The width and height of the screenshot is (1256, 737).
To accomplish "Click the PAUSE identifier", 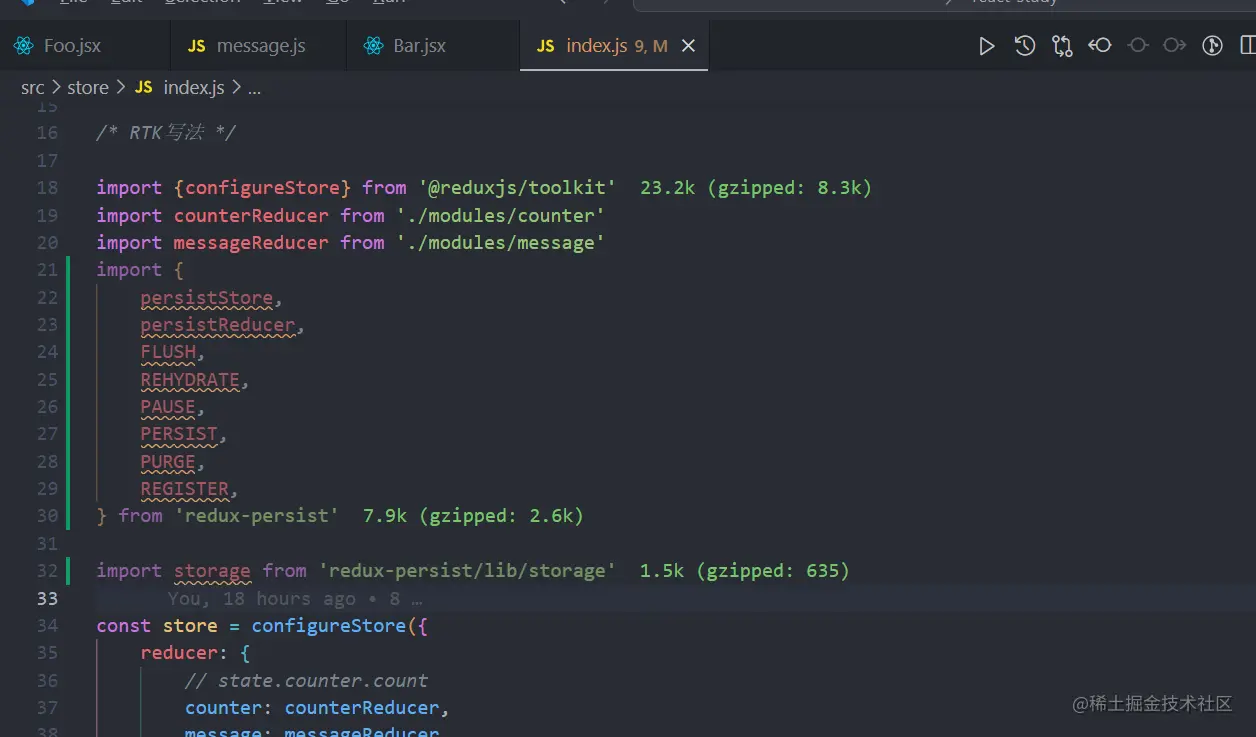I will click(x=168, y=407).
